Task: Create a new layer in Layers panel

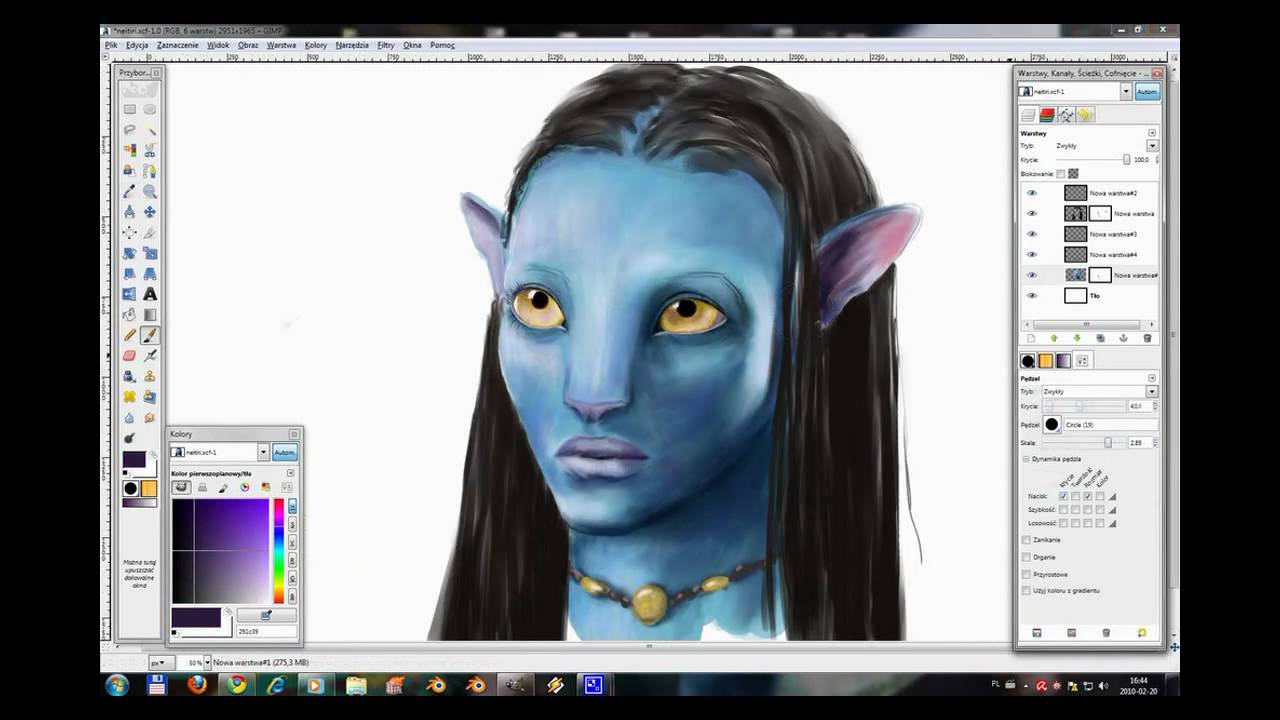Action: tap(1031, 338)
